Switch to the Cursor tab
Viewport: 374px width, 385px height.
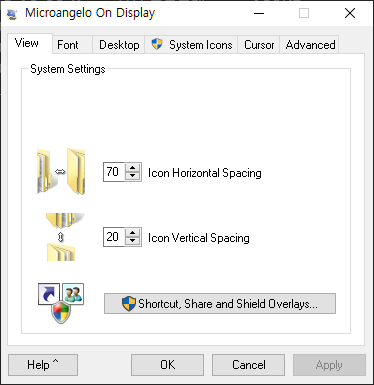pyautogui.click(x=259, y=45)
